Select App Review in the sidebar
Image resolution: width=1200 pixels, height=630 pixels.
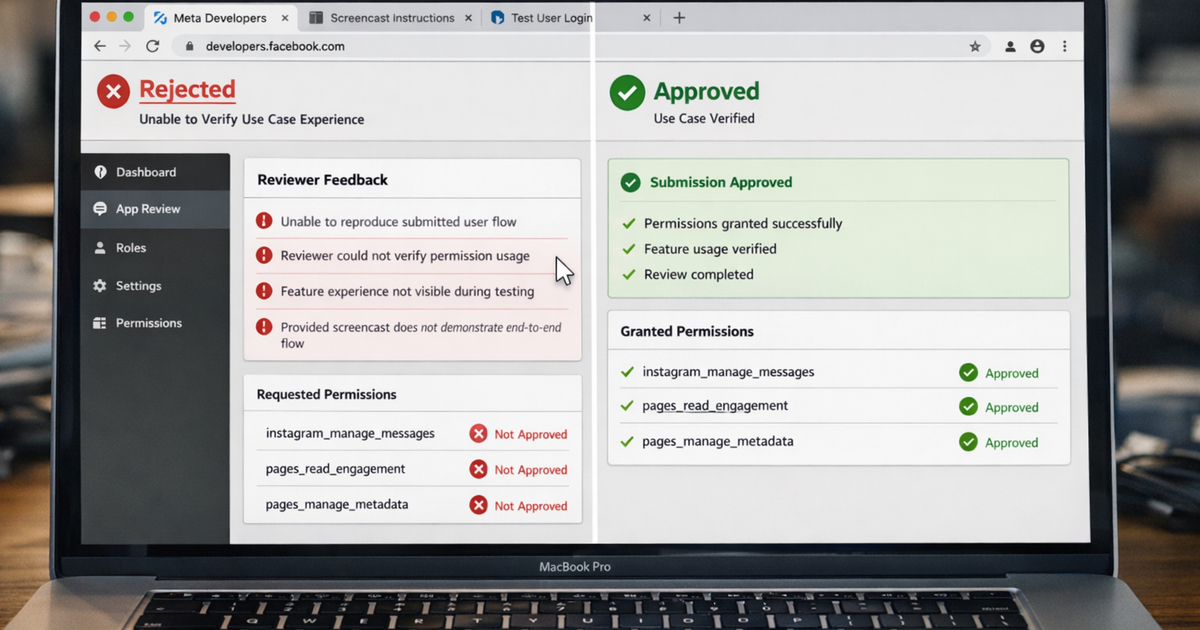(155, 209)
